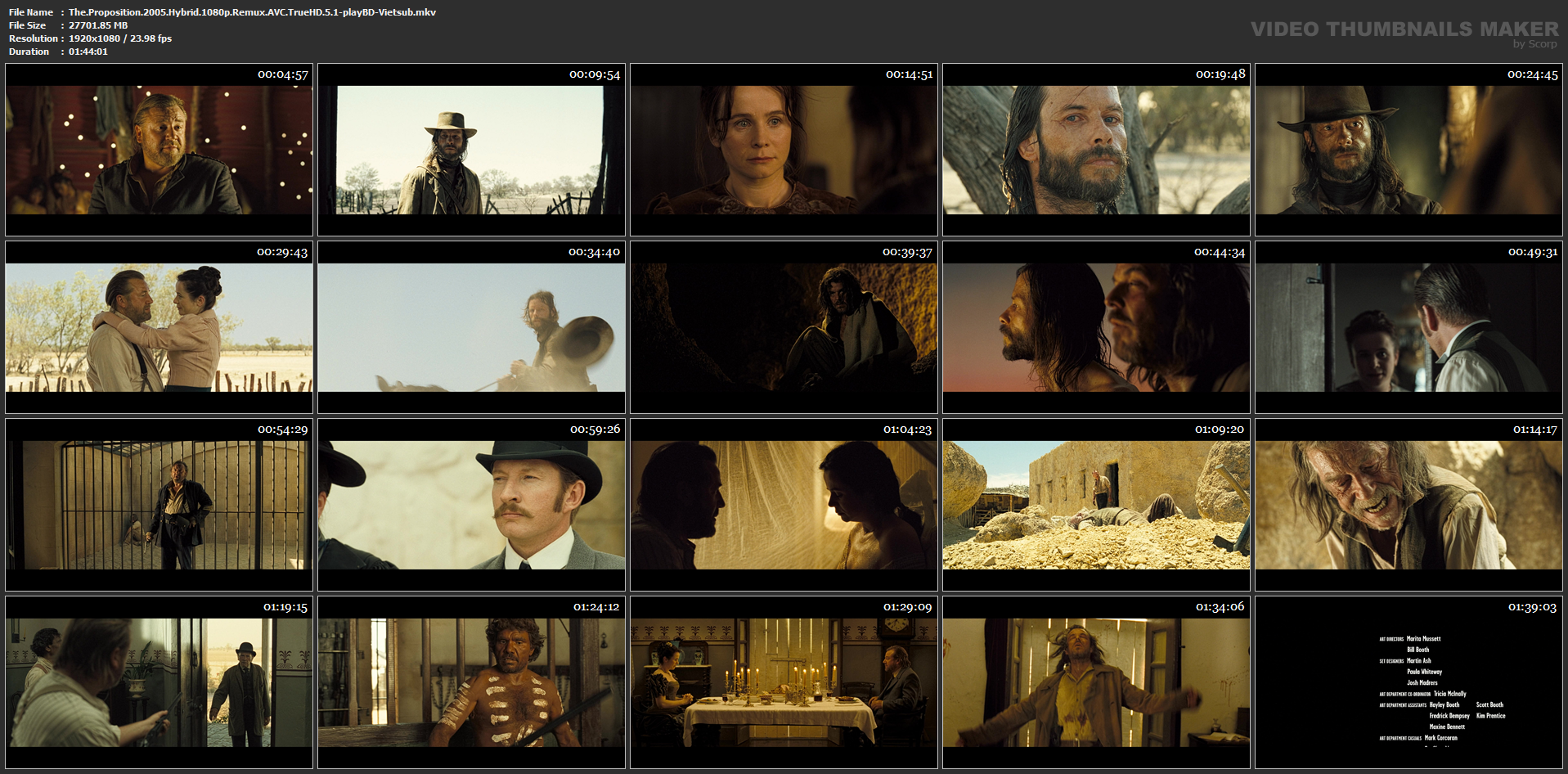This screenshot has width=1568, height=774.
Task: Click the 01:19:15 timestamp text
Action: (285, 607)
